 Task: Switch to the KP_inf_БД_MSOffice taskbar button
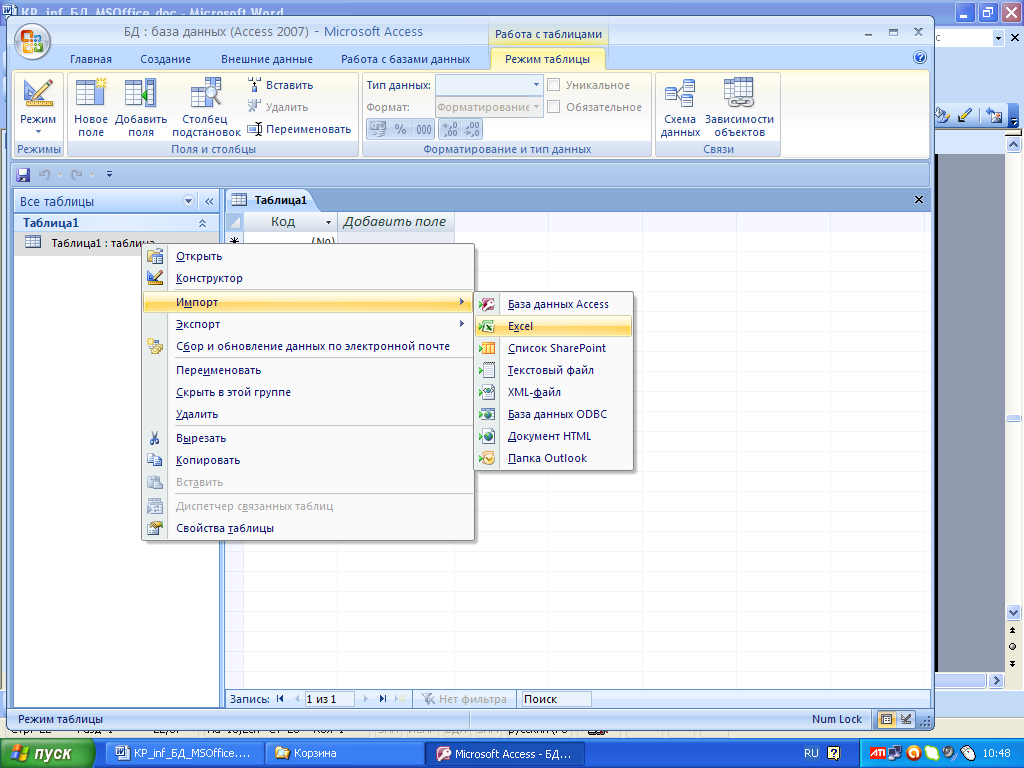click(184, 754)
